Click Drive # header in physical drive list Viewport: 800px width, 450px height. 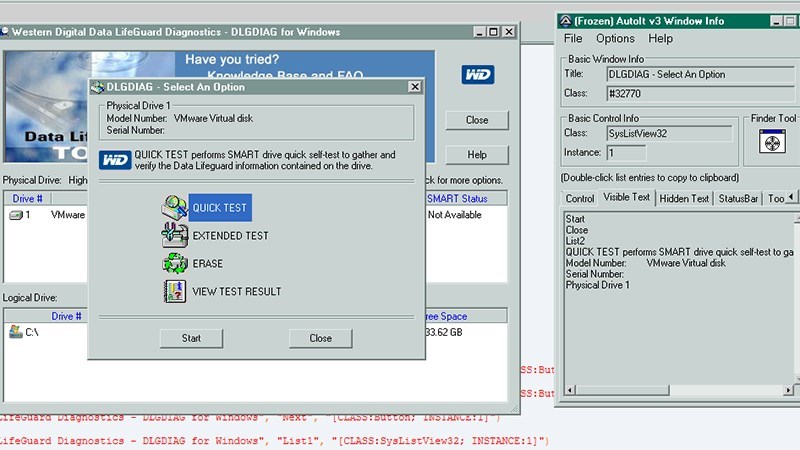coord(28,198)
